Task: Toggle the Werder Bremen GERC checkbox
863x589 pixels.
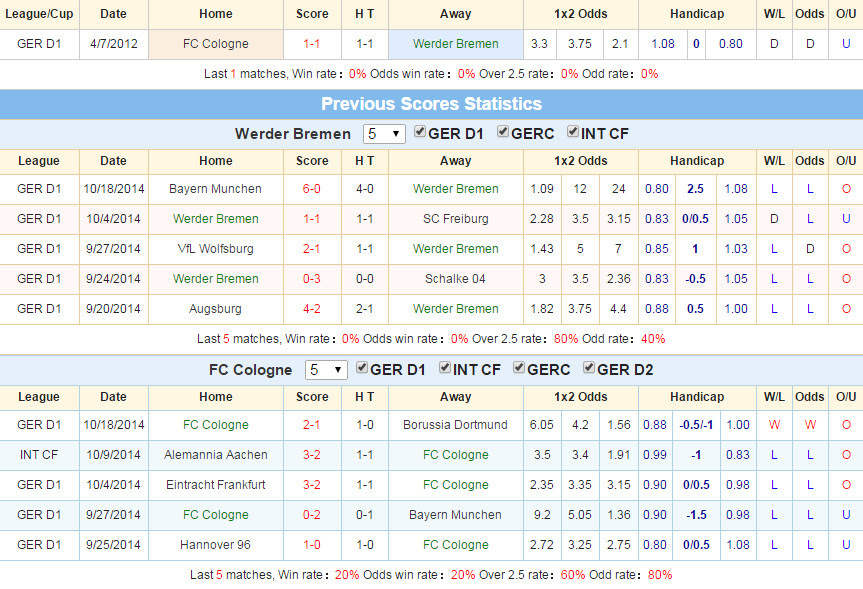Action: (x=503, y=132)
